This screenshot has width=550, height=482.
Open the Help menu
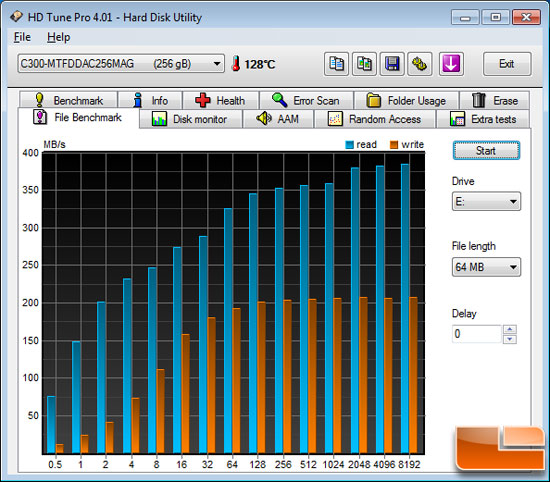click(59, 37)
